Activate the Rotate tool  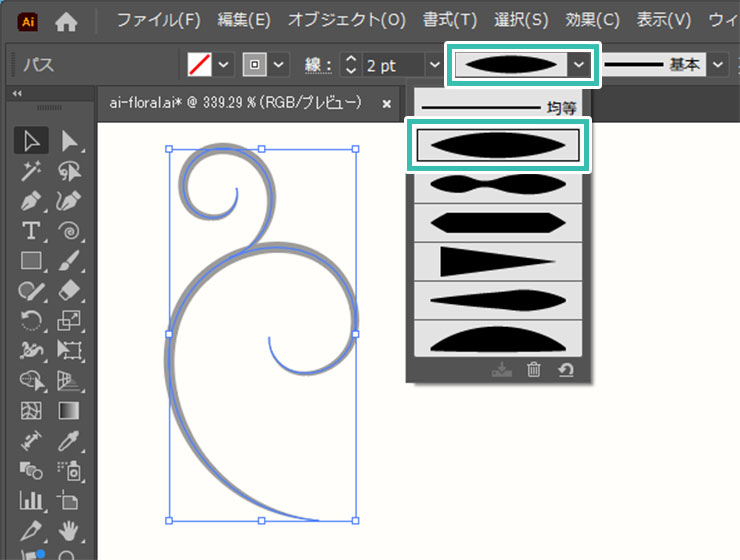point(31,320)
